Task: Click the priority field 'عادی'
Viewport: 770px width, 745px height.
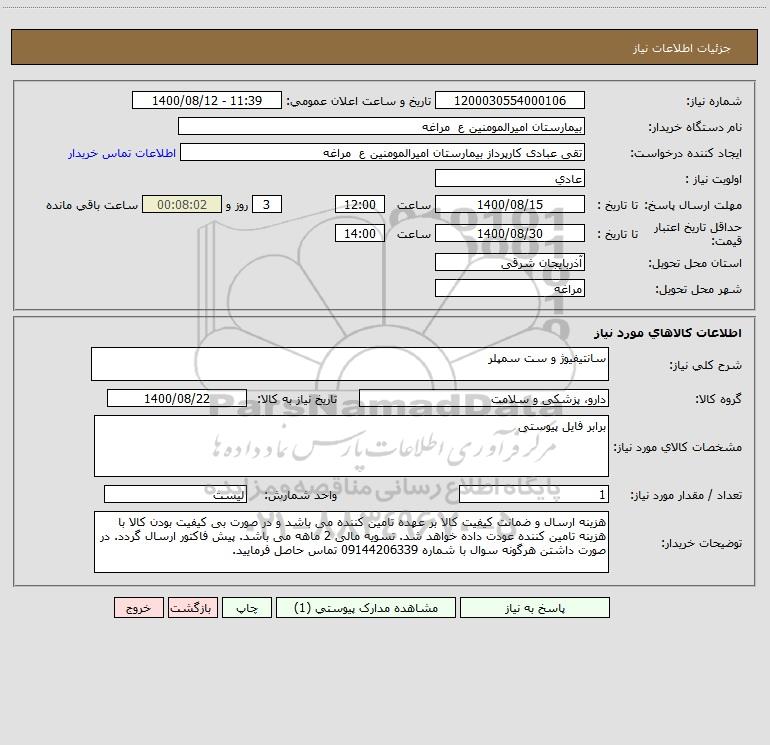Action: click(x=510, y=178)
